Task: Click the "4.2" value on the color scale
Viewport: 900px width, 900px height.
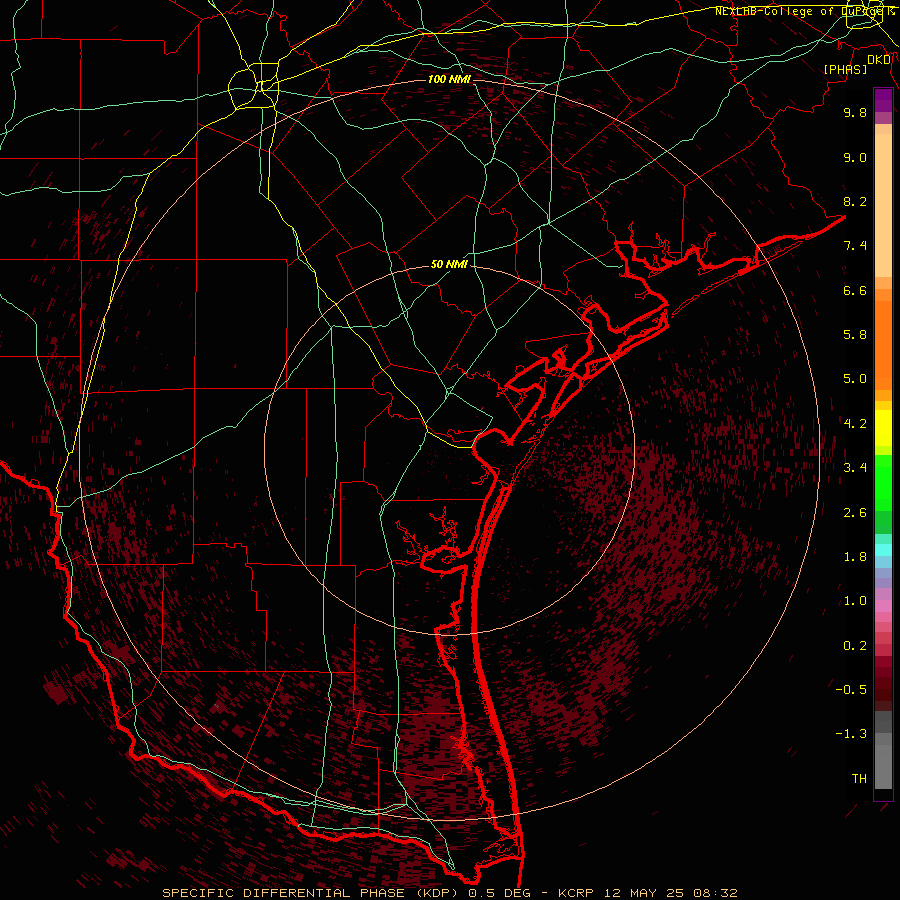Action: coord(855,424)
